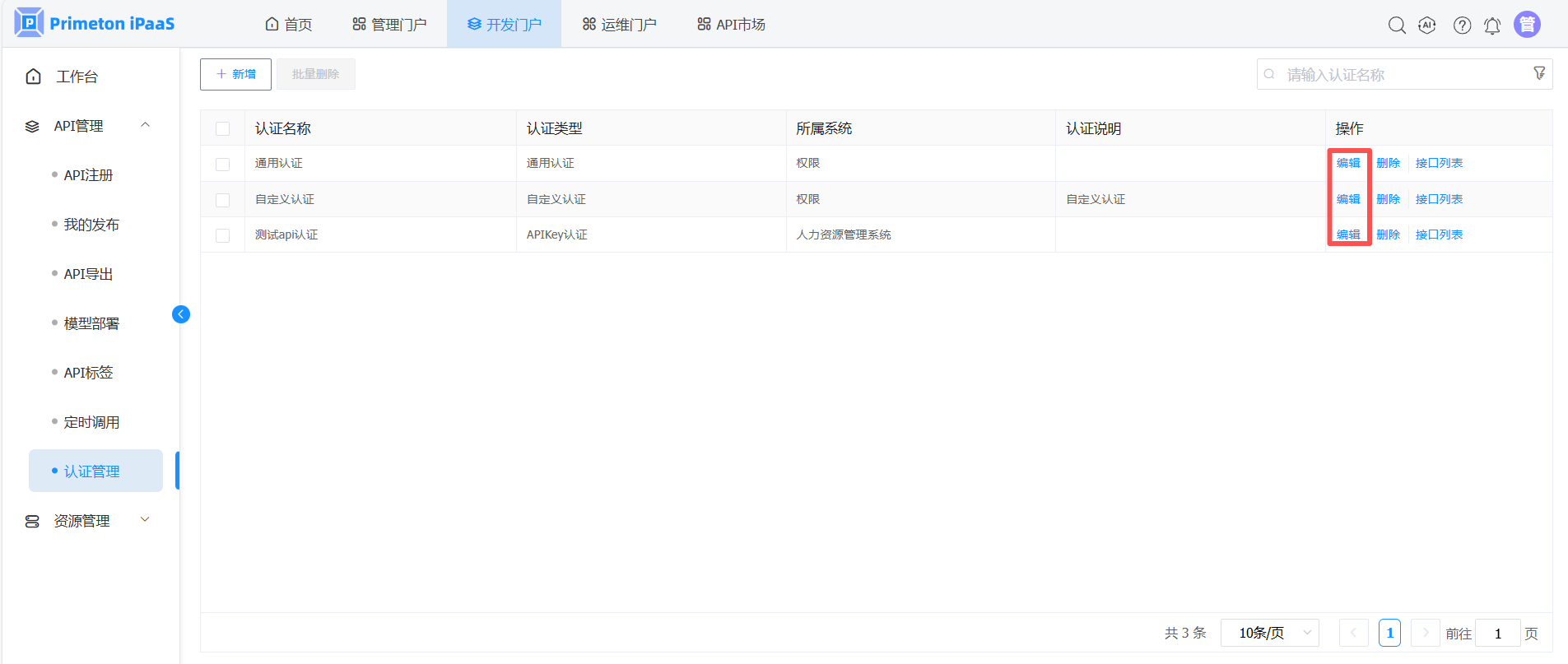Screen dimensions: 1568x664
Task: Toggle the select-all checkbox in table header
Action: 222,128
